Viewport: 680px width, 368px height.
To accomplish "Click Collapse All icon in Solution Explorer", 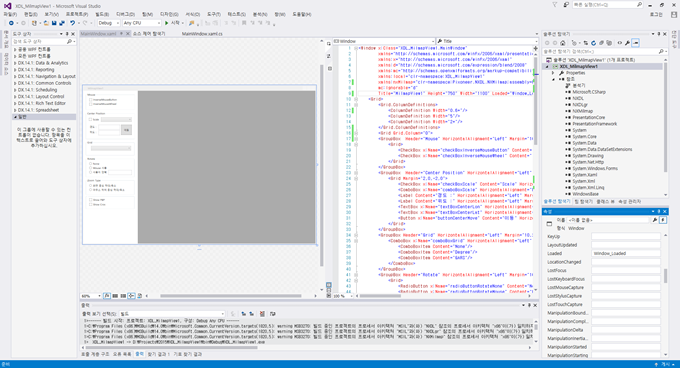I will (602, 43).
